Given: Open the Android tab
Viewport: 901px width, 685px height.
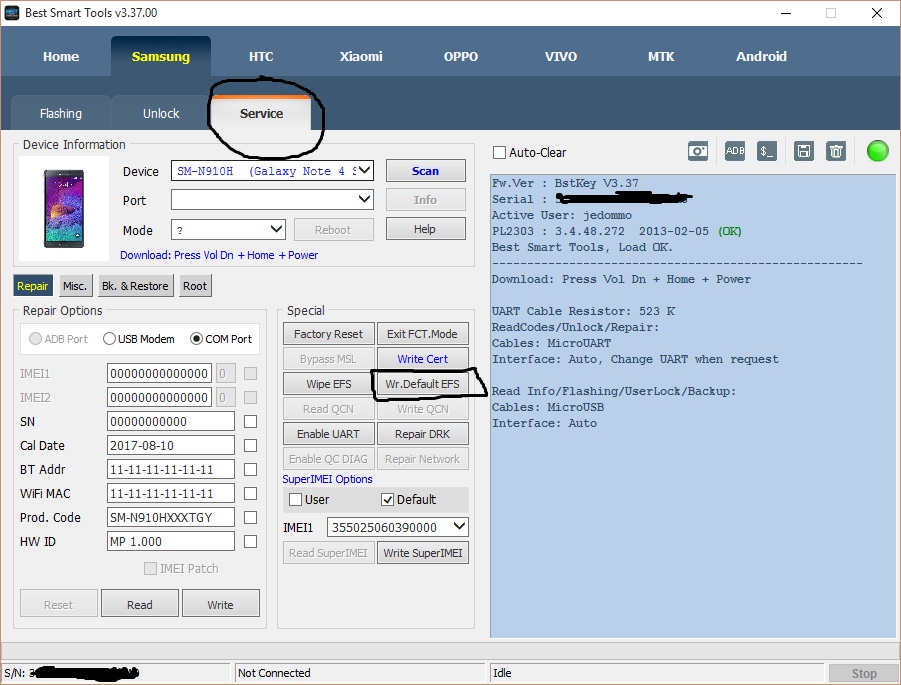Looking at the screenshot, I should pos(761,56).
